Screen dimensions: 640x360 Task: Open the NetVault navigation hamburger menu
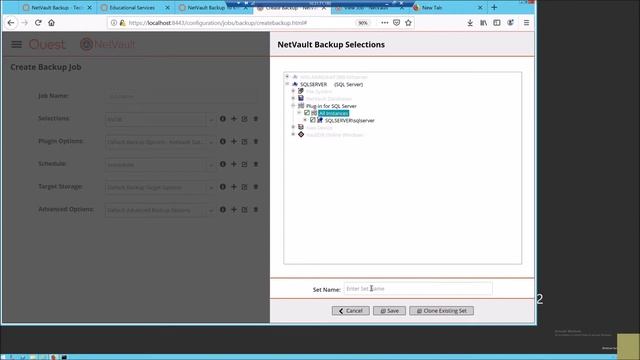click(x=16, y=44)
